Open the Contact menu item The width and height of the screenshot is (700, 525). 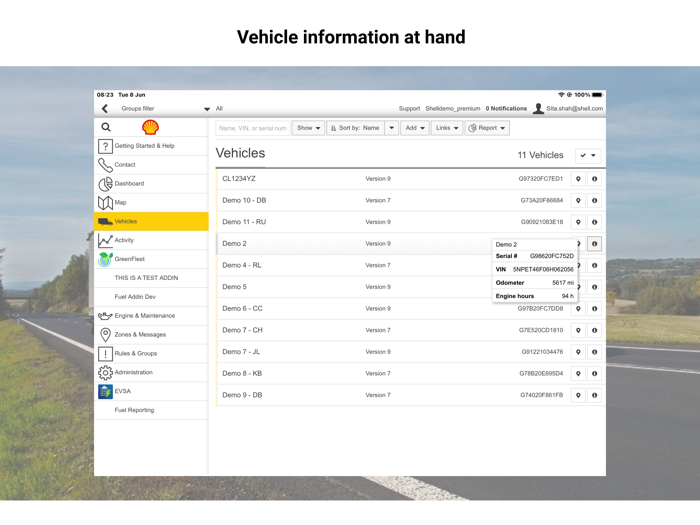point(151,165)
